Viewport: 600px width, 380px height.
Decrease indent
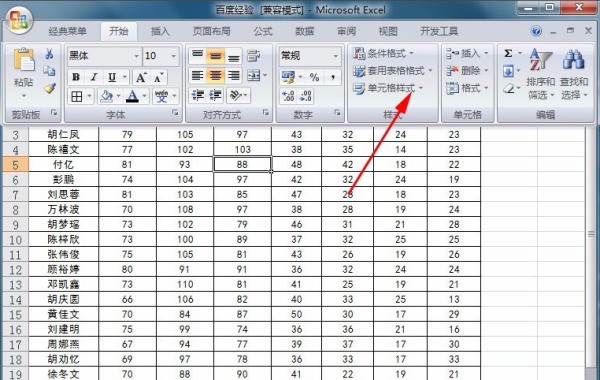(x=198, y=95)
